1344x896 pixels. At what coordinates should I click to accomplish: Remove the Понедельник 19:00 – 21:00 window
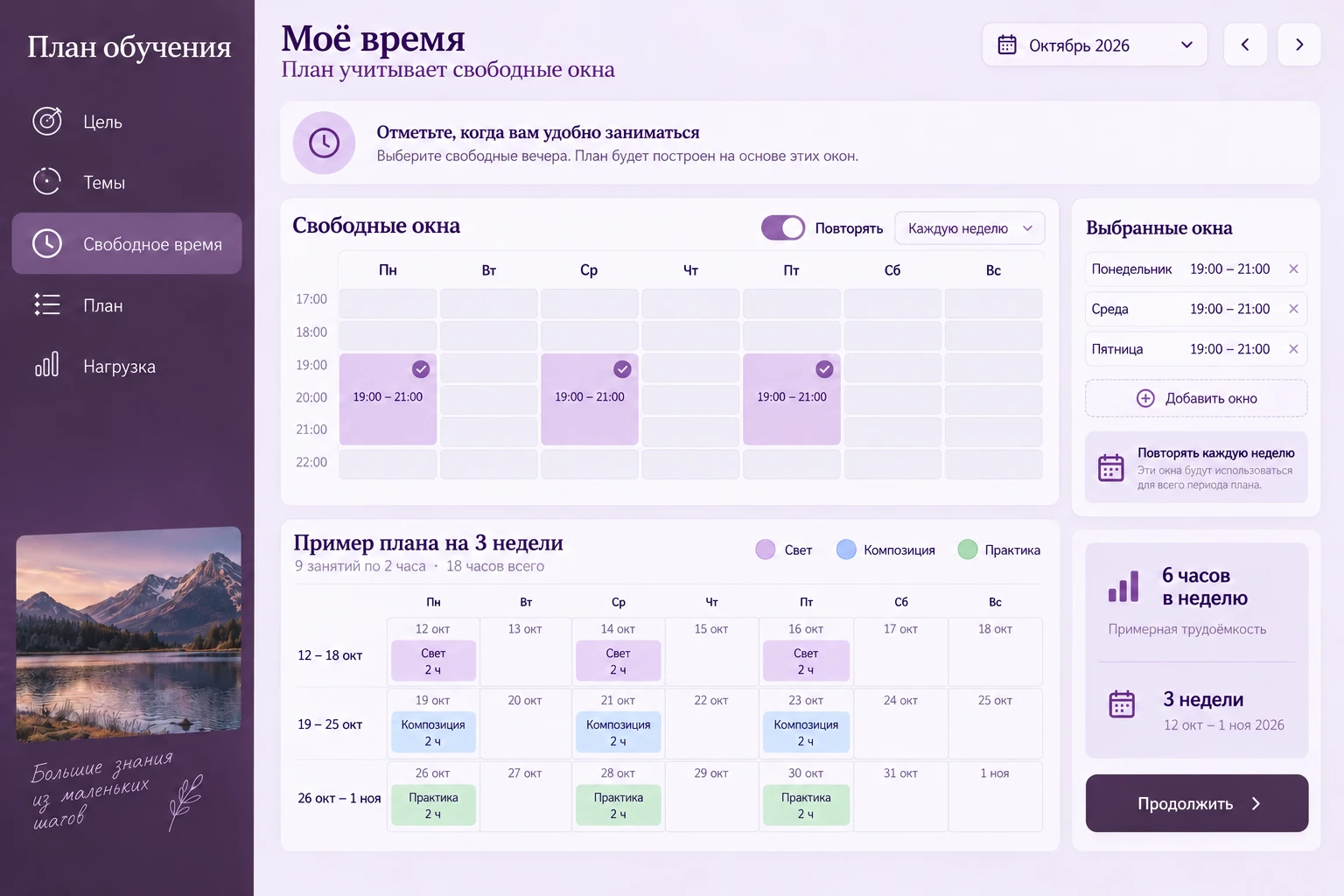(x=1293, y=269)
